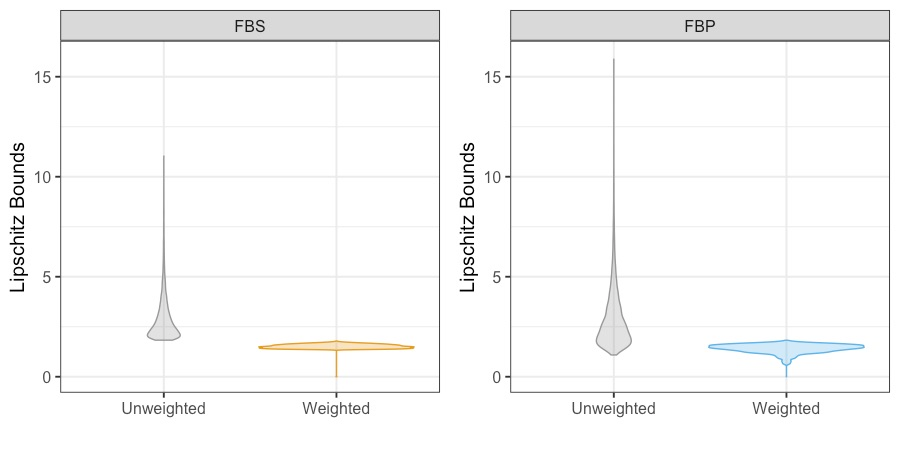Select the Weighted x-axis label under FBP
Viewport: 900px width, 450px height.
(786, 408)
